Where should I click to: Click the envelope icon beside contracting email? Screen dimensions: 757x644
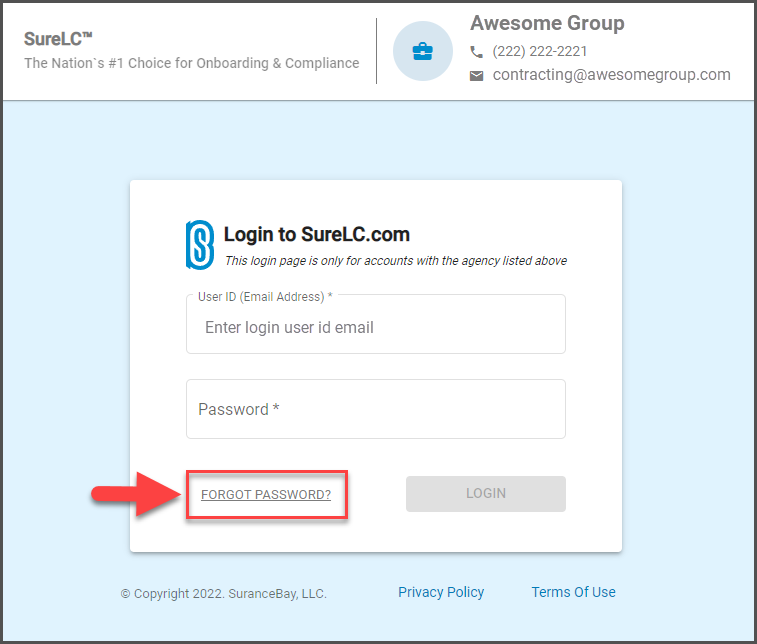(476, 76)
